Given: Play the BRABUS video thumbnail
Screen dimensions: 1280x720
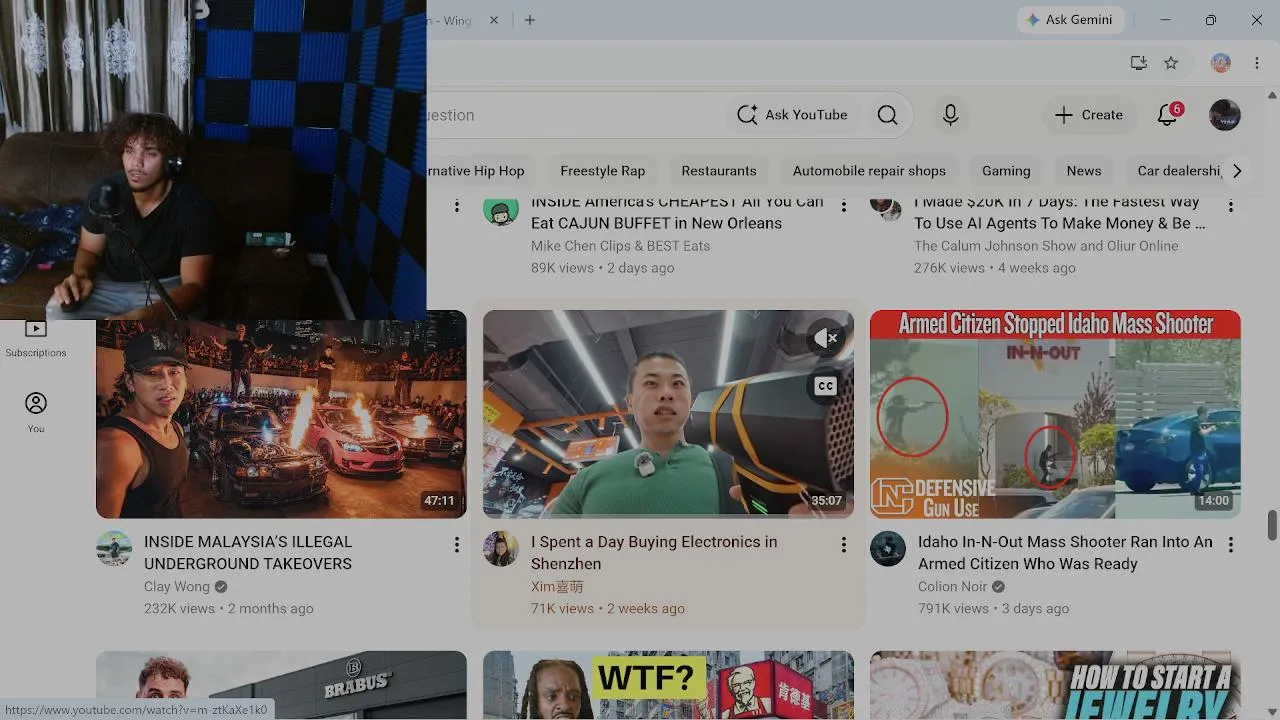Looking at the screenshot, I should click(281, 686).
